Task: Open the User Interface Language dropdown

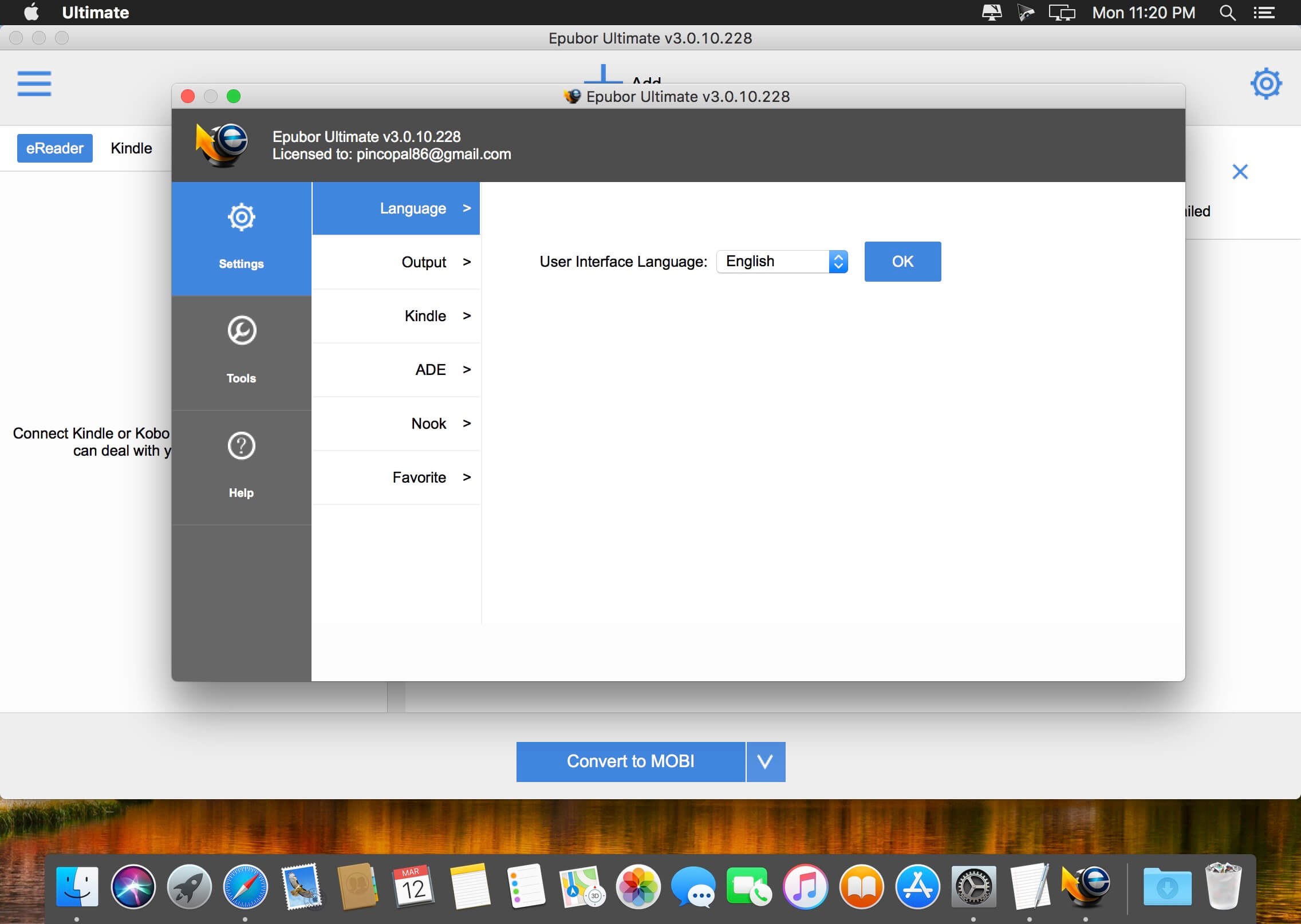Action: (781, 262)
